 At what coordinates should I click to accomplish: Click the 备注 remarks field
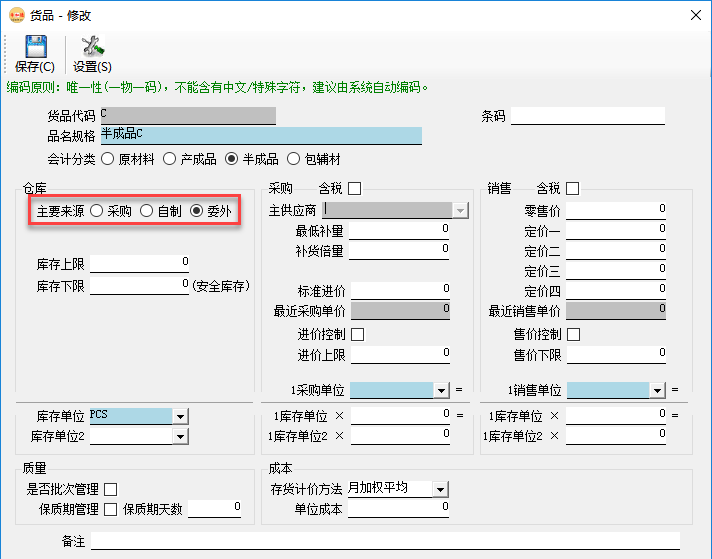(x=386, y=541)
